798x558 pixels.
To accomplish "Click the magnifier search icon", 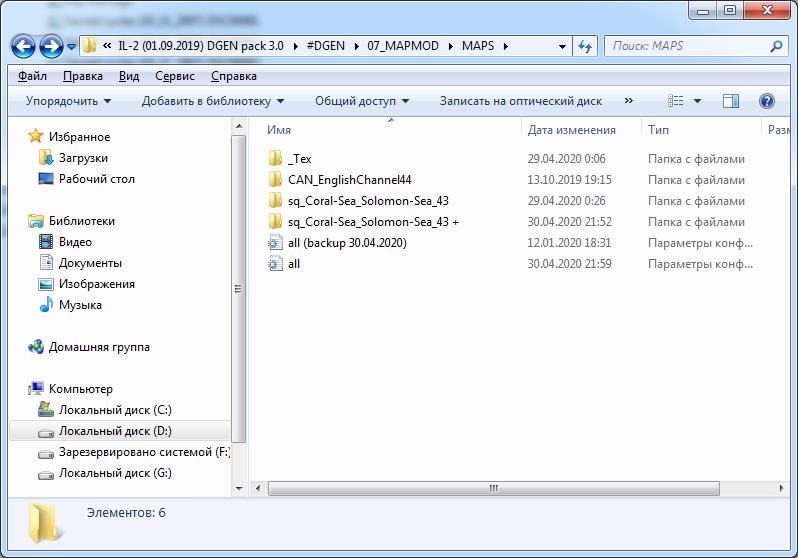I will [777, 46].
